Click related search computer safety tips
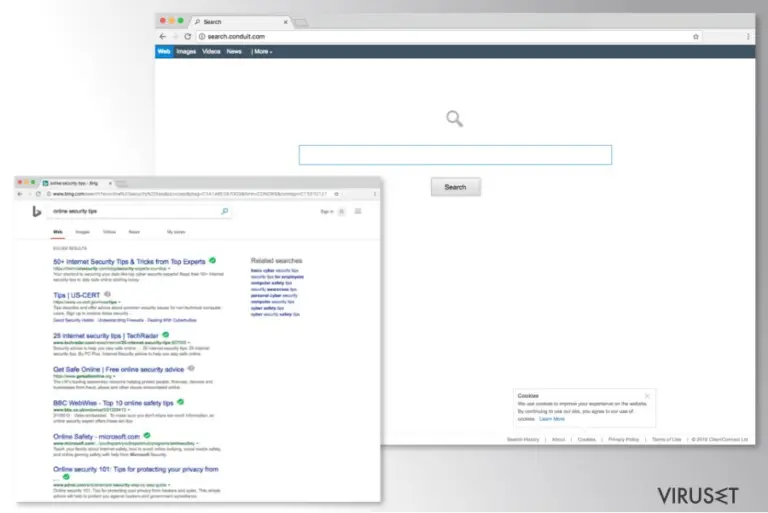Viewport: 768px width, 513px height. tap(271, 283)
